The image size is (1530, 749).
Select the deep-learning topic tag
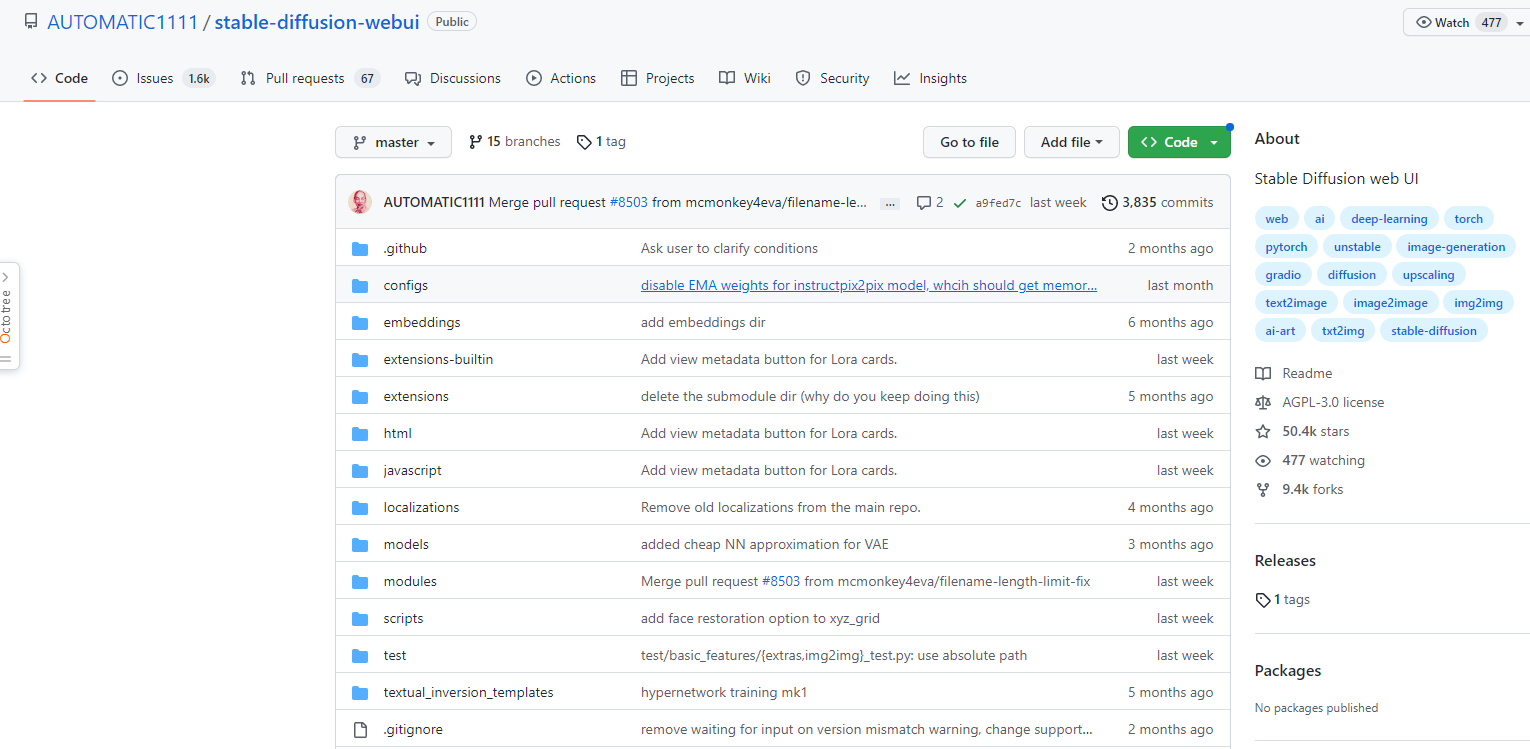click(1390, 219)
